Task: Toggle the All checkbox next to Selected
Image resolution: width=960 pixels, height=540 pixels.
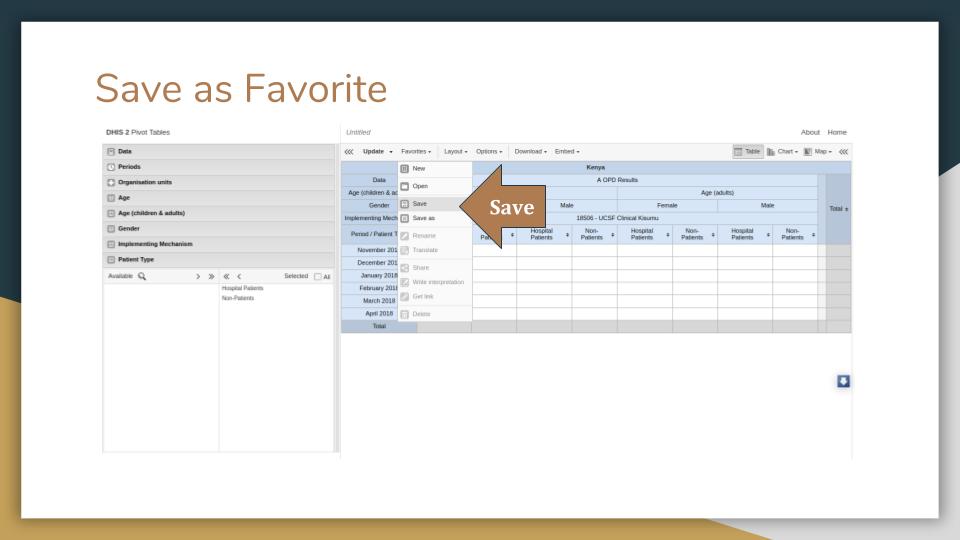Action: tap(318, 277)
